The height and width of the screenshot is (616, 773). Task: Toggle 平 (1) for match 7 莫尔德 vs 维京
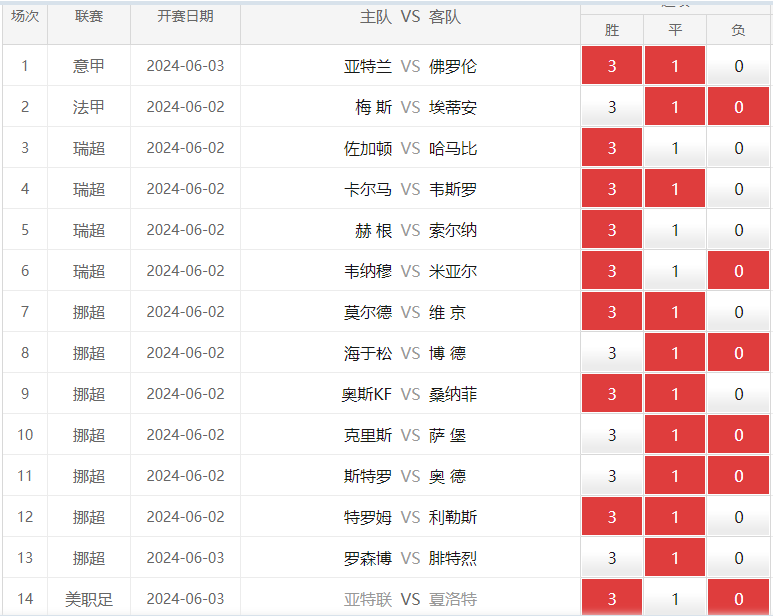pyautogui.click(x=675, y=311)
